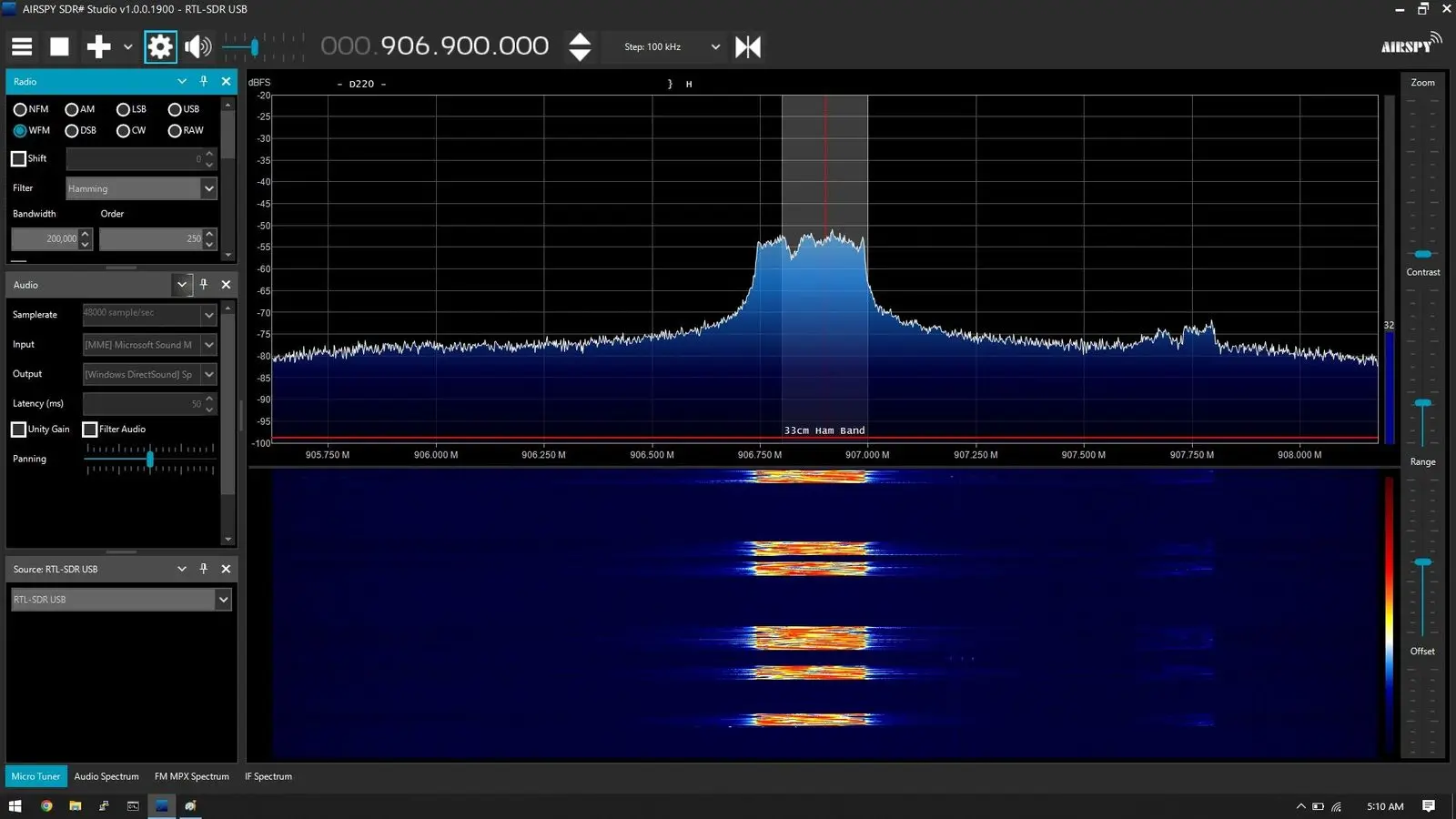
Task: Click the frequency up/down tuning arrows
Action: click(x=580, y=46)
